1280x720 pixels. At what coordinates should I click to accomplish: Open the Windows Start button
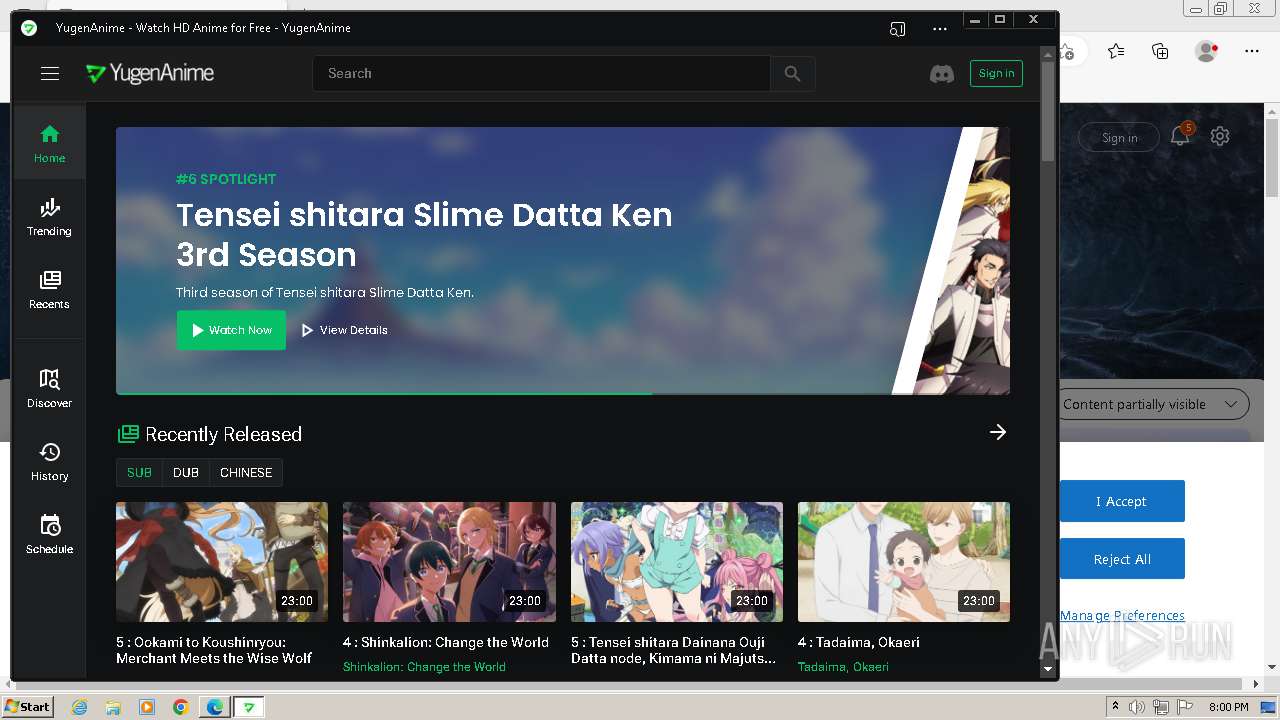pos(27,706)
